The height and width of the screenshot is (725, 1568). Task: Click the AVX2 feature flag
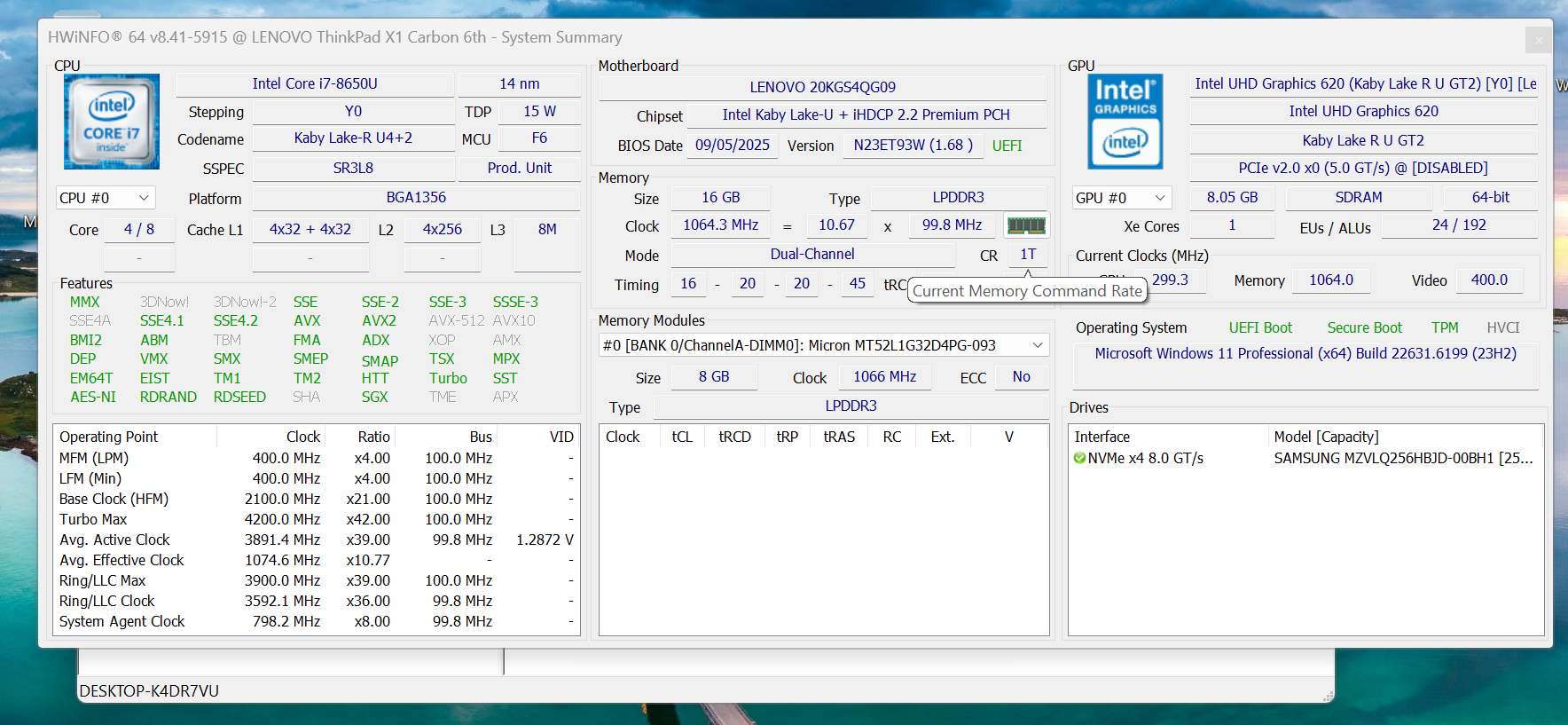point(380,321)
